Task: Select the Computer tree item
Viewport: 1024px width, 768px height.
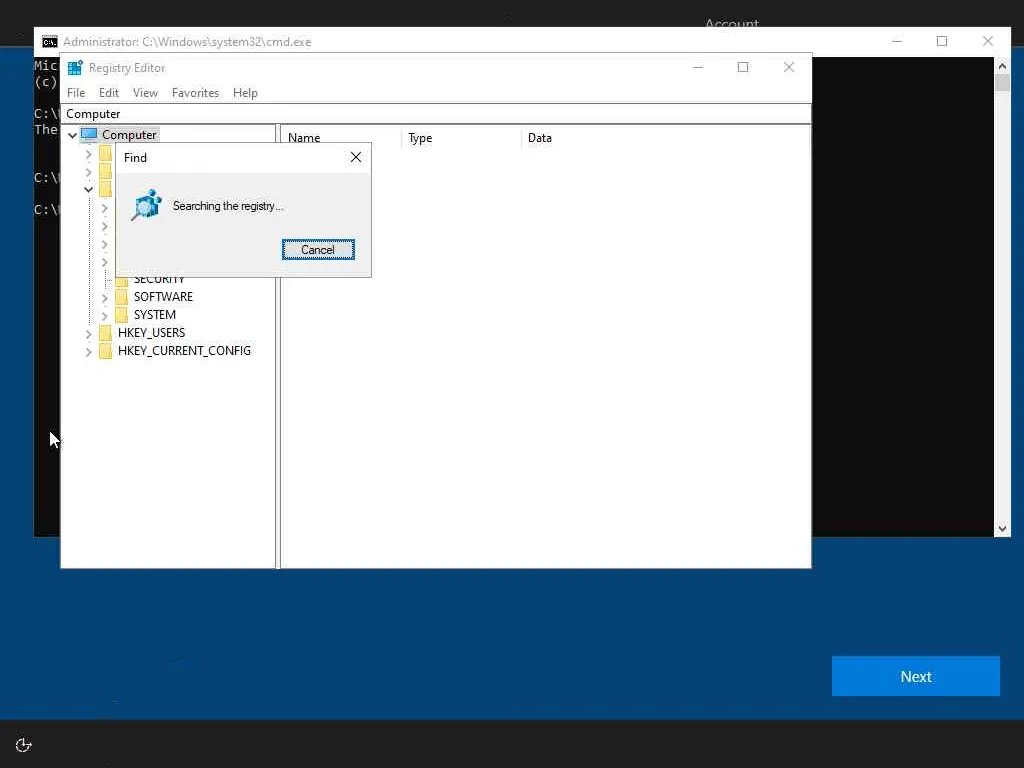Action: 129,135
